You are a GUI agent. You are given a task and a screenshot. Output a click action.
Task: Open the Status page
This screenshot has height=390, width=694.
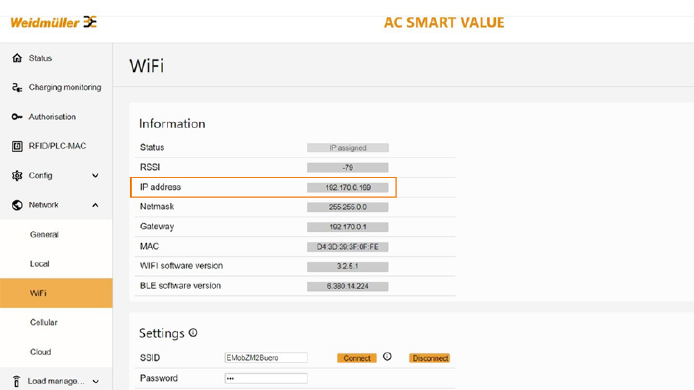(40, 58)
